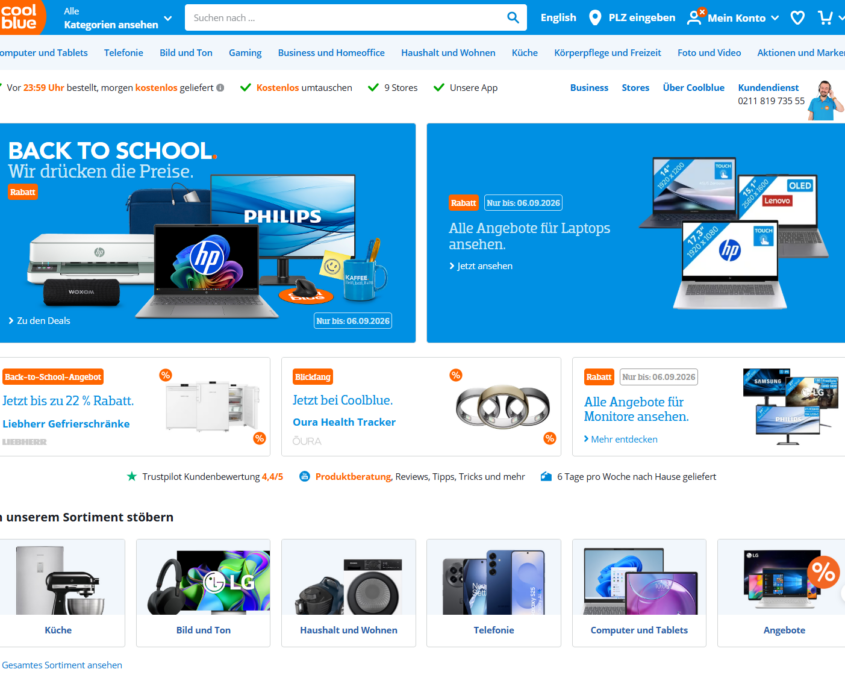Click the delivery icon beside 6 Tage
This screenshot has height=684, width=845.
[x=546, y=476]
